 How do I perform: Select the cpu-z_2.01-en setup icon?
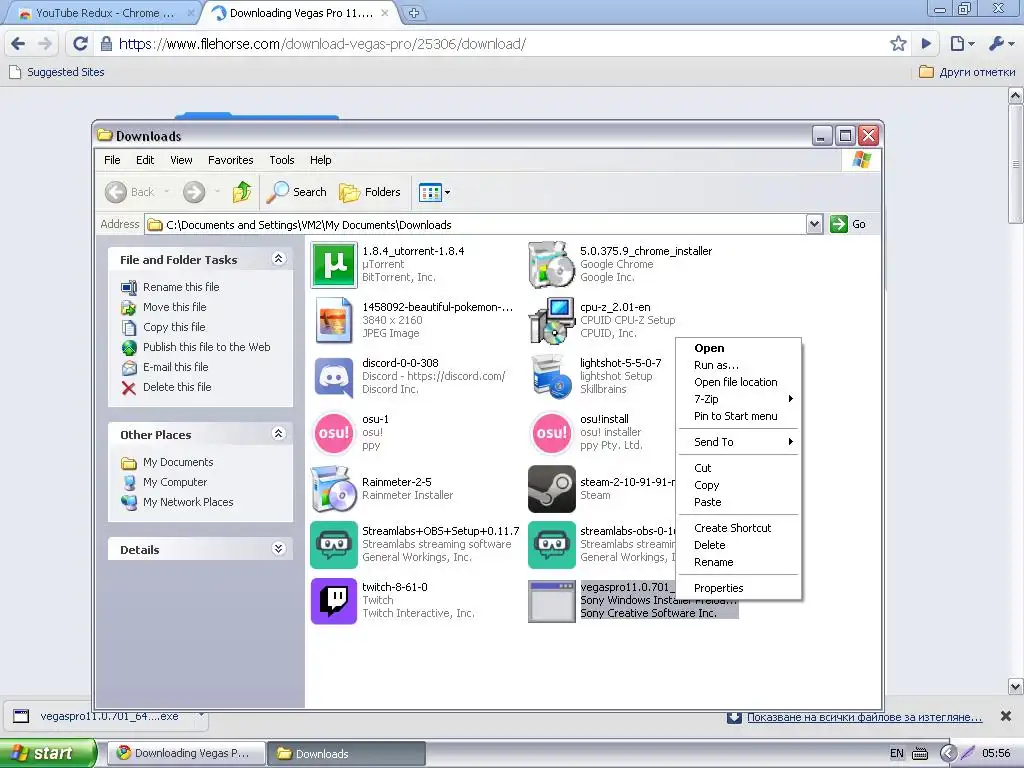pos(551,321)
